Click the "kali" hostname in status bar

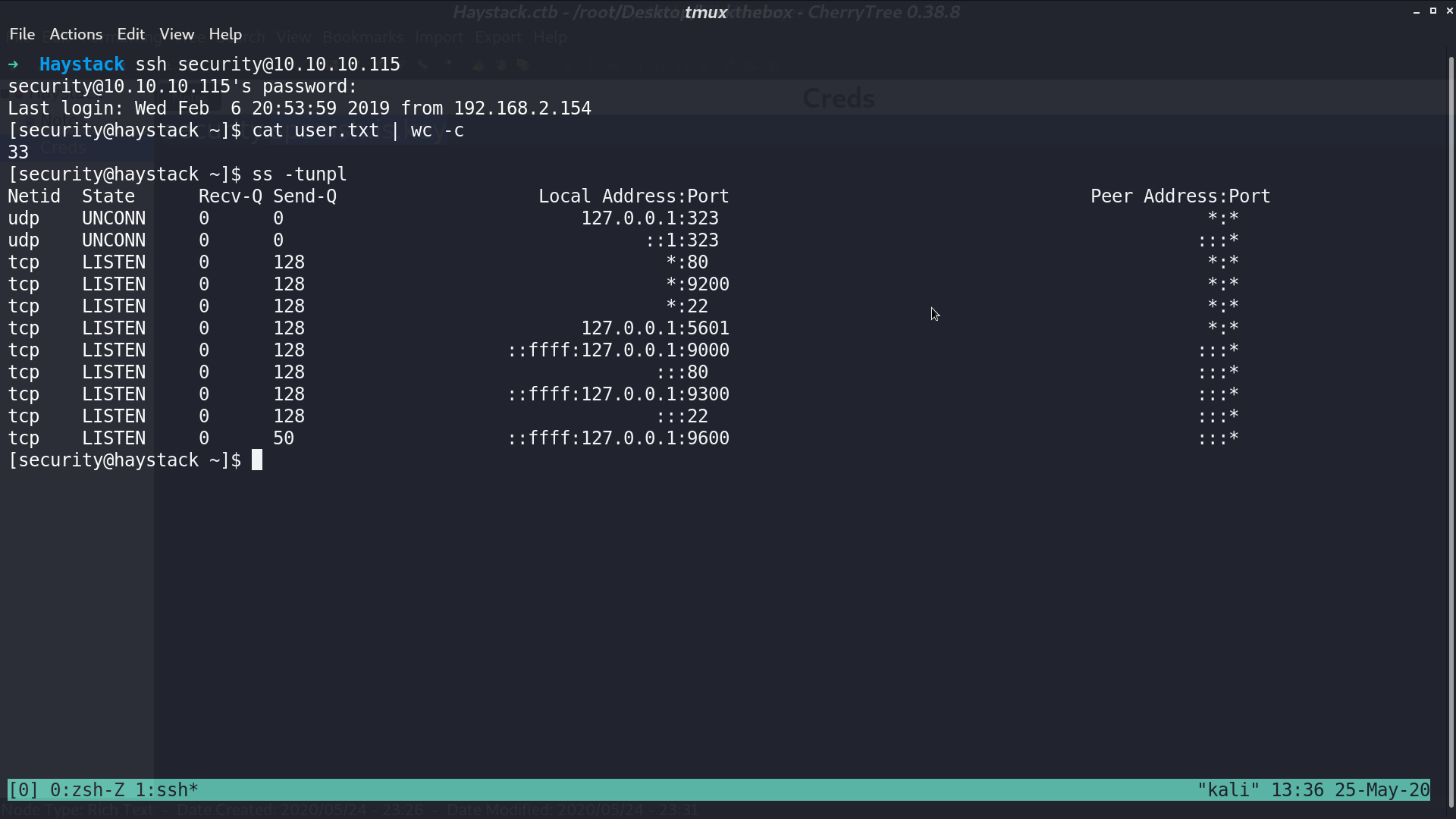tap(1228, 790)
